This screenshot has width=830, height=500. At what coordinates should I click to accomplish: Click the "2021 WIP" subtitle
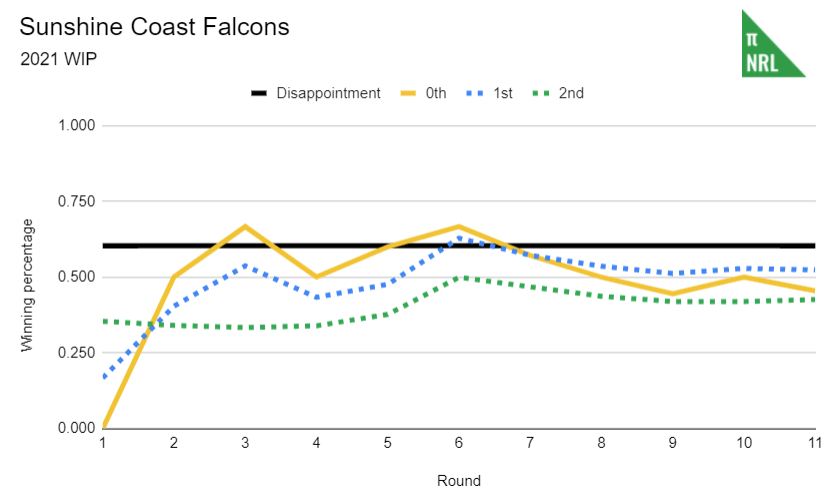(58, 58)
